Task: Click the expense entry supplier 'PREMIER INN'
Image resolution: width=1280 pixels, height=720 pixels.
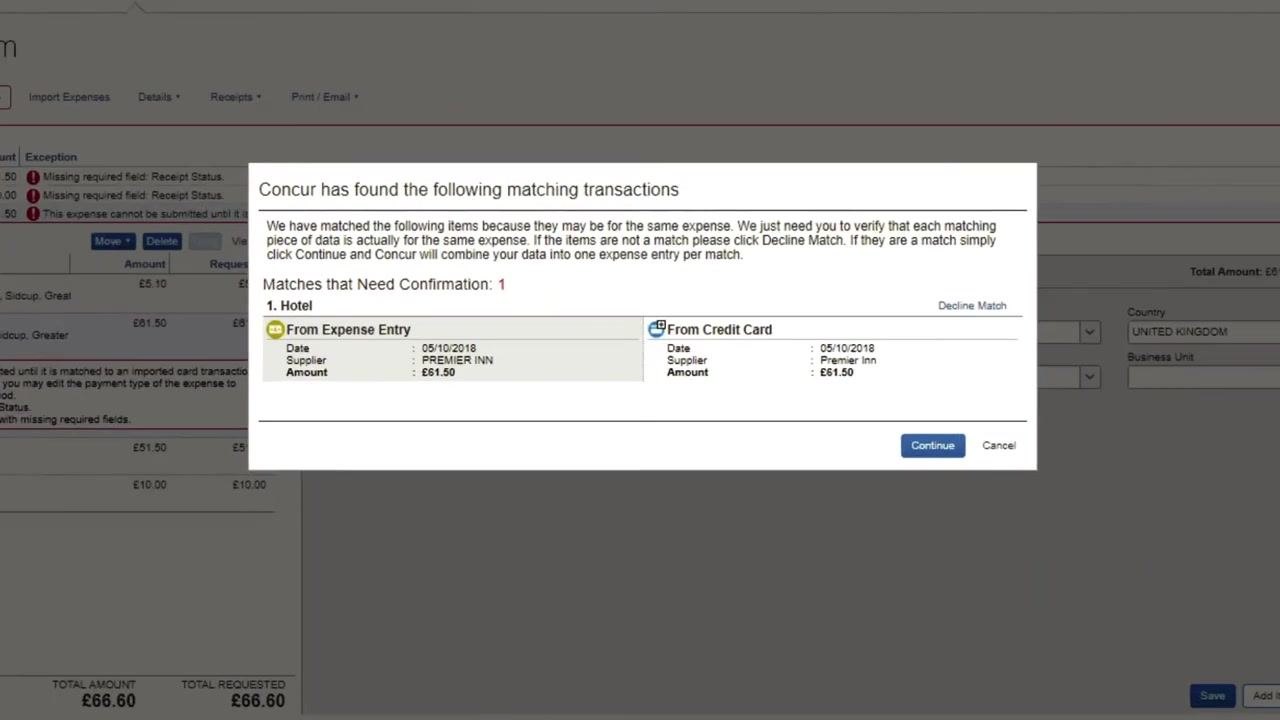Action: 457,360
